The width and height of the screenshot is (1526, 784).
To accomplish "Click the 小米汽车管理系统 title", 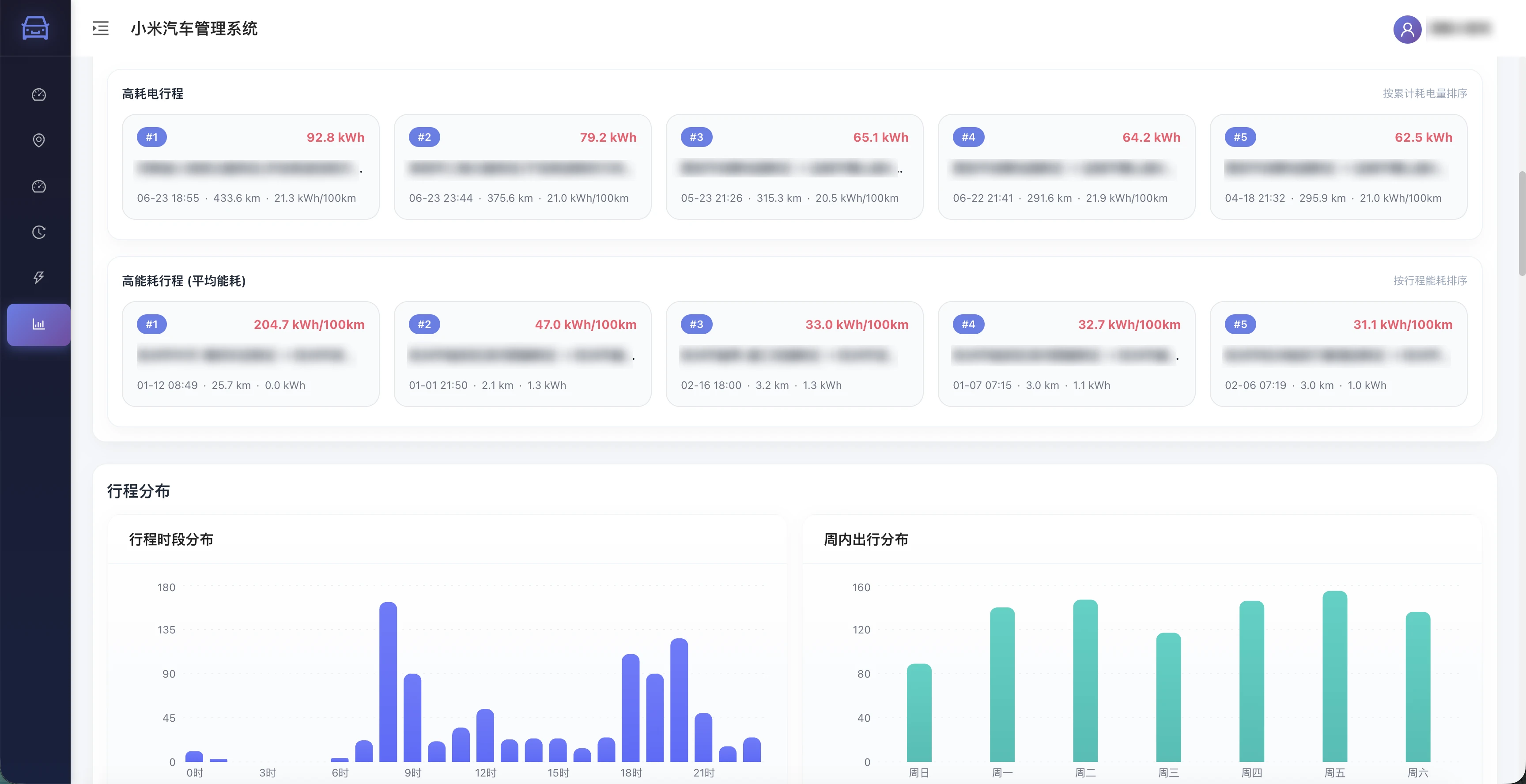I will pos(194,28).
